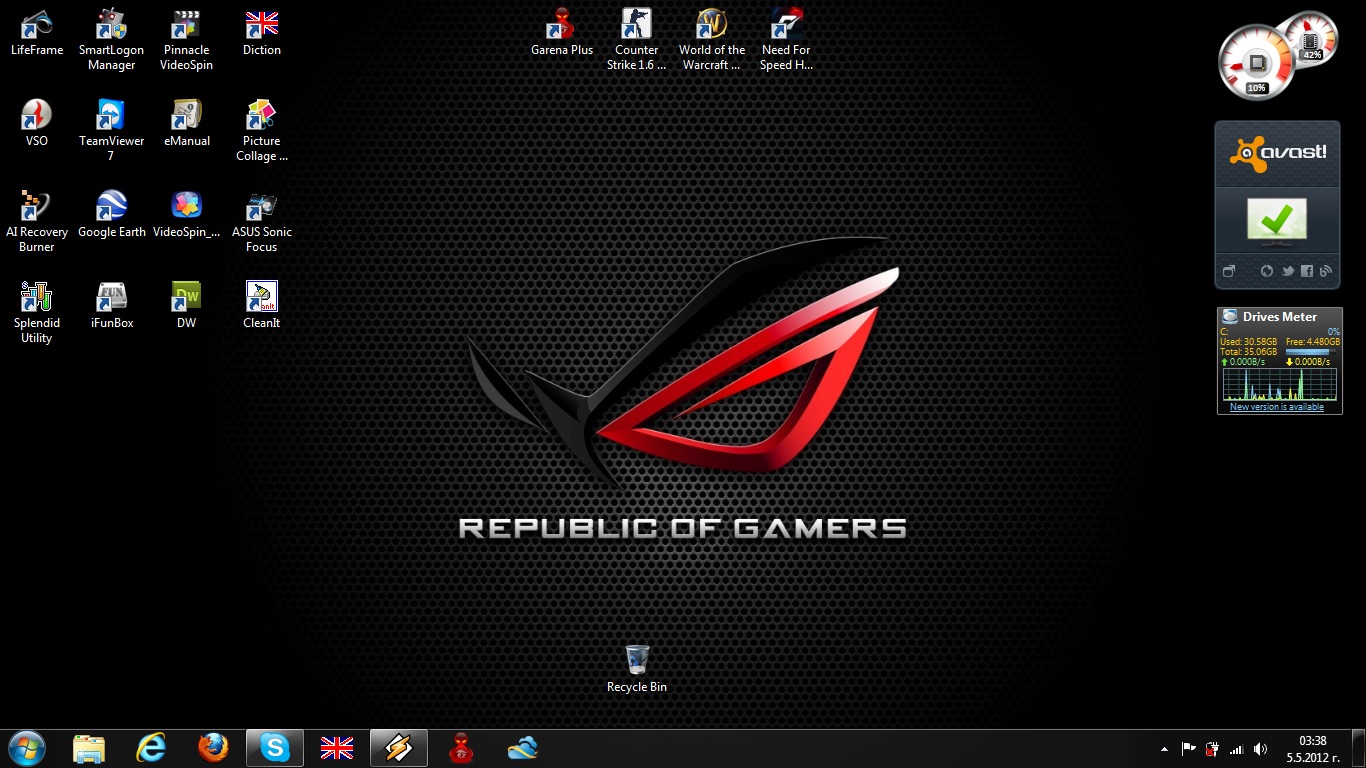Screen dimensions: 1366x768
Task: Open the avast gadget Twitter icon
Action: tap(1288, 271)
